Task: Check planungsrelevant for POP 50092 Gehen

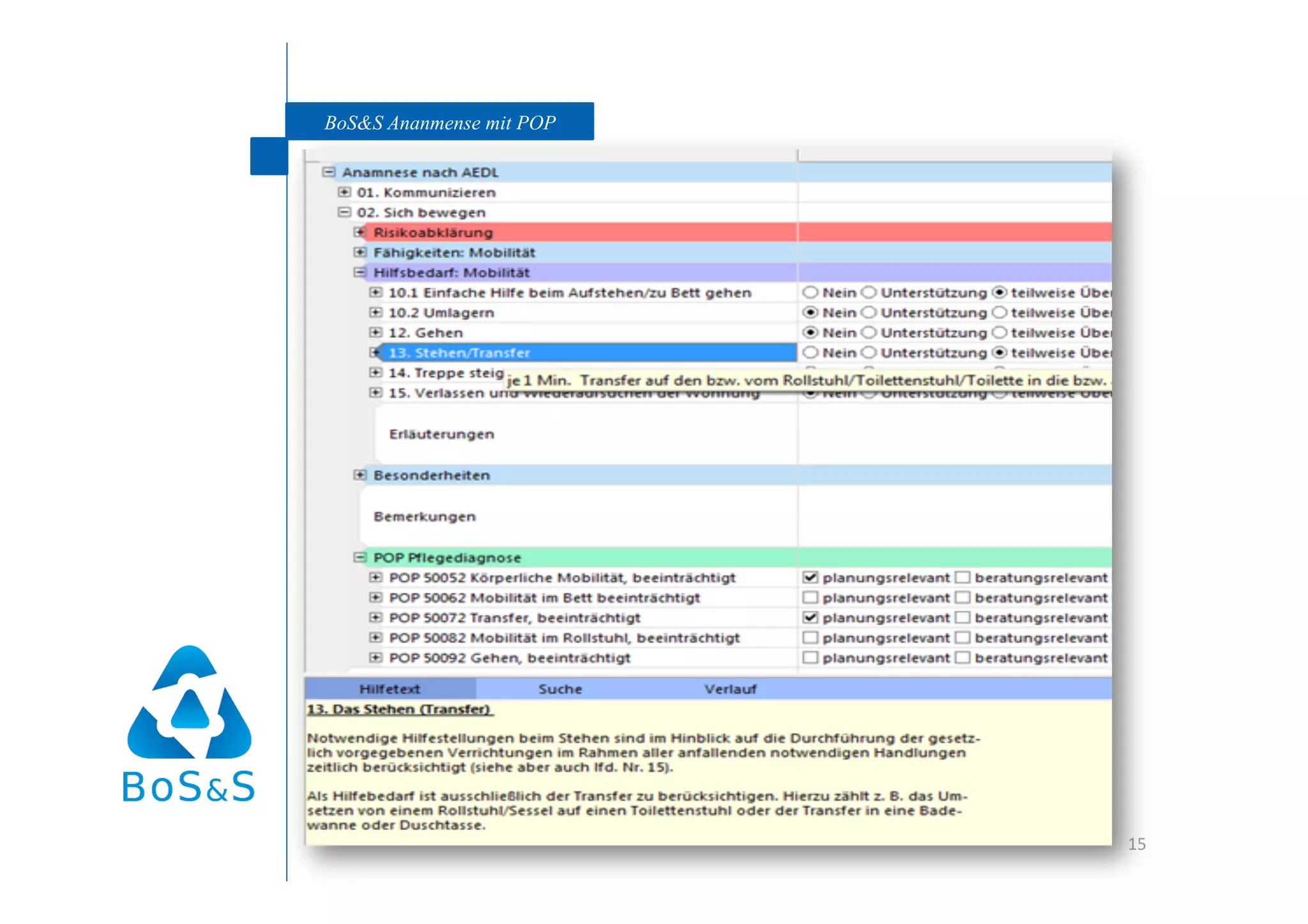Action: pos(810,658)
